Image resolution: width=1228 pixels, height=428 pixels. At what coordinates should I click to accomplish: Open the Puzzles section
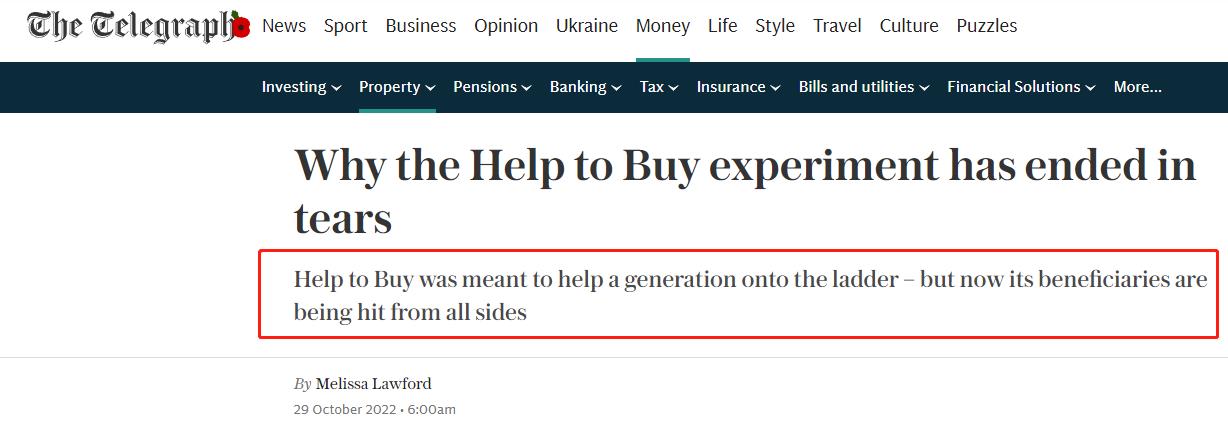(987, 26)
